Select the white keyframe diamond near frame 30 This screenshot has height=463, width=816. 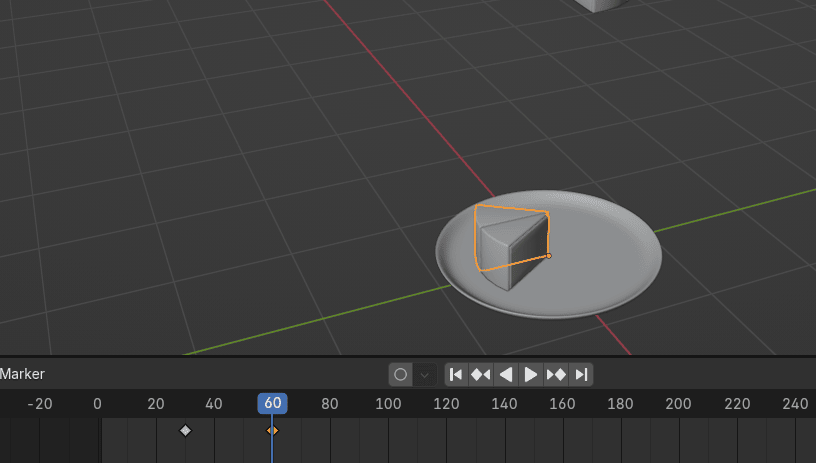click(185, 430)
